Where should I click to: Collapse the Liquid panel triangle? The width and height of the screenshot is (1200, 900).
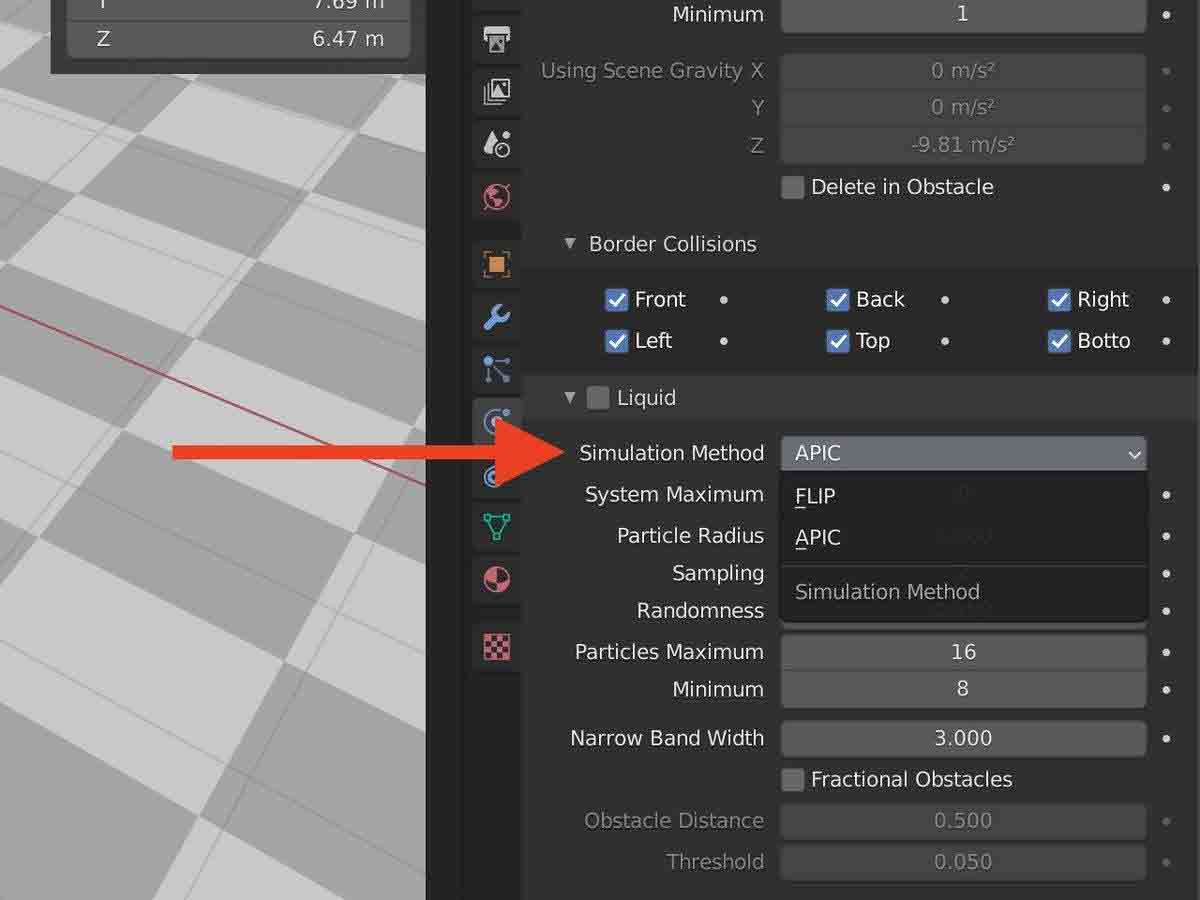[x=570, y=398]
